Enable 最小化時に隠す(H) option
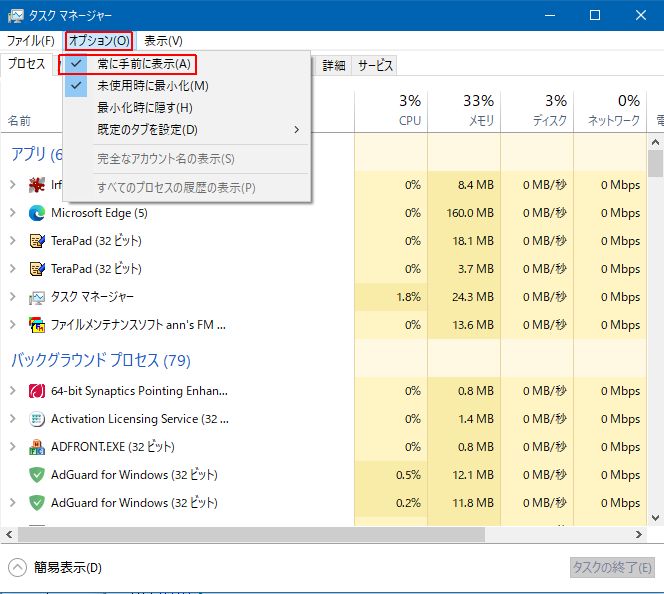Image resolution: width=664 pixels, height=594 pixels. [144, 107]
